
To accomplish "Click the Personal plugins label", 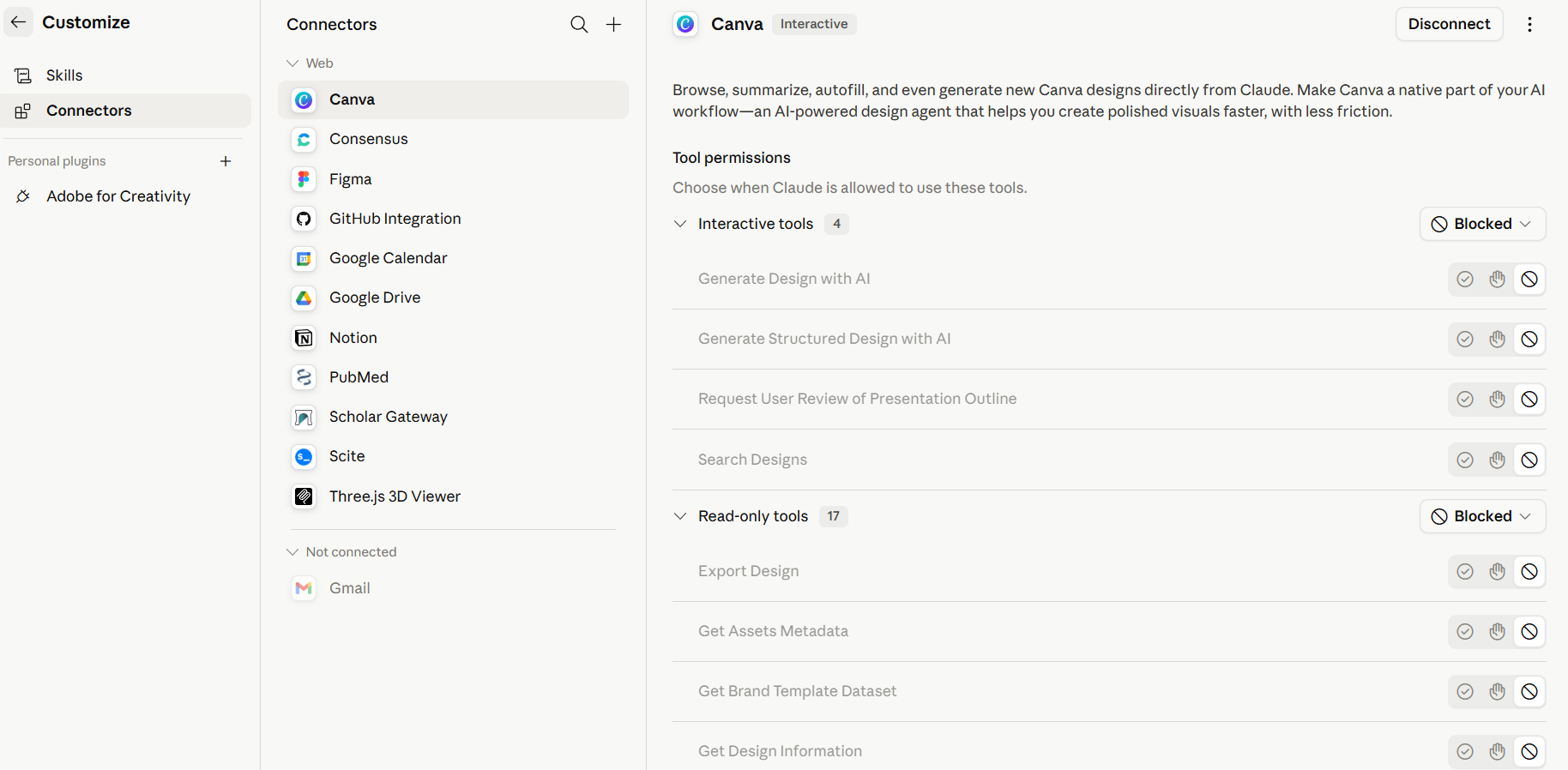I will (x=57, y=161).
